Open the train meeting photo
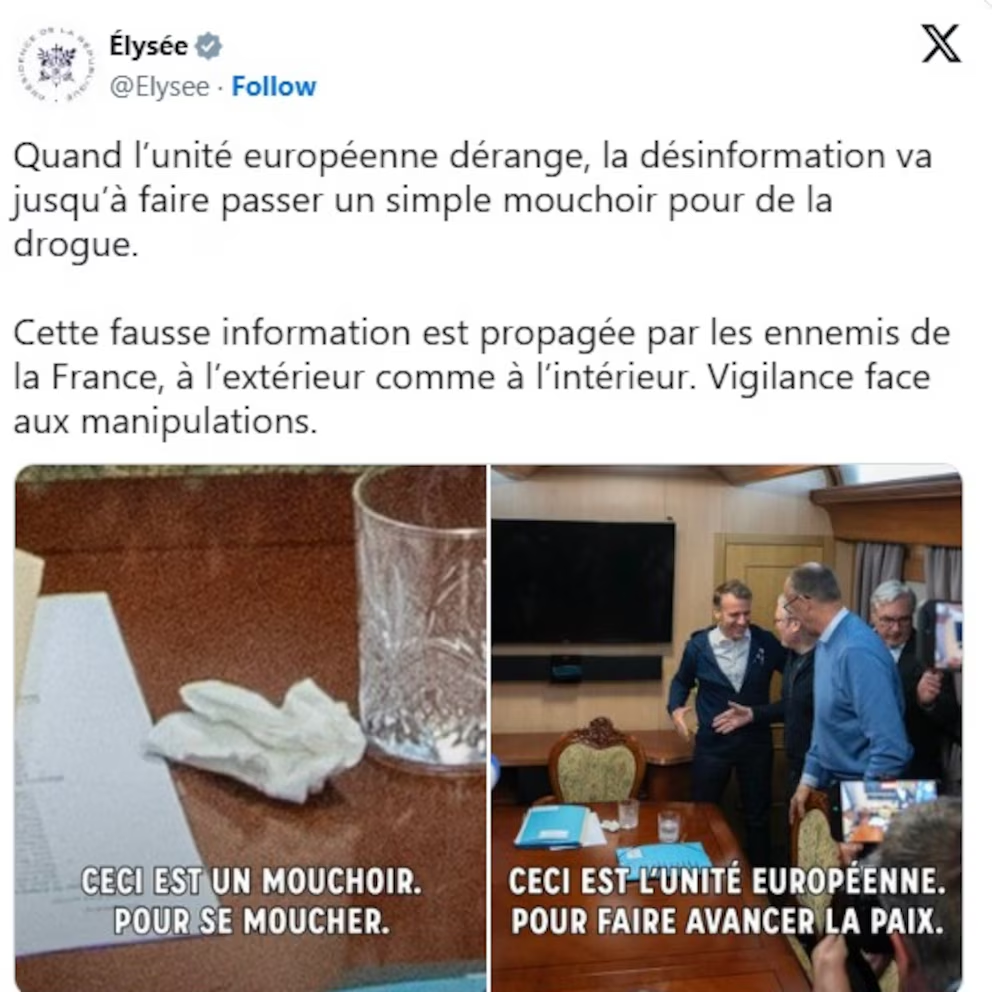 pyautogui.click(x=727, y=728)
